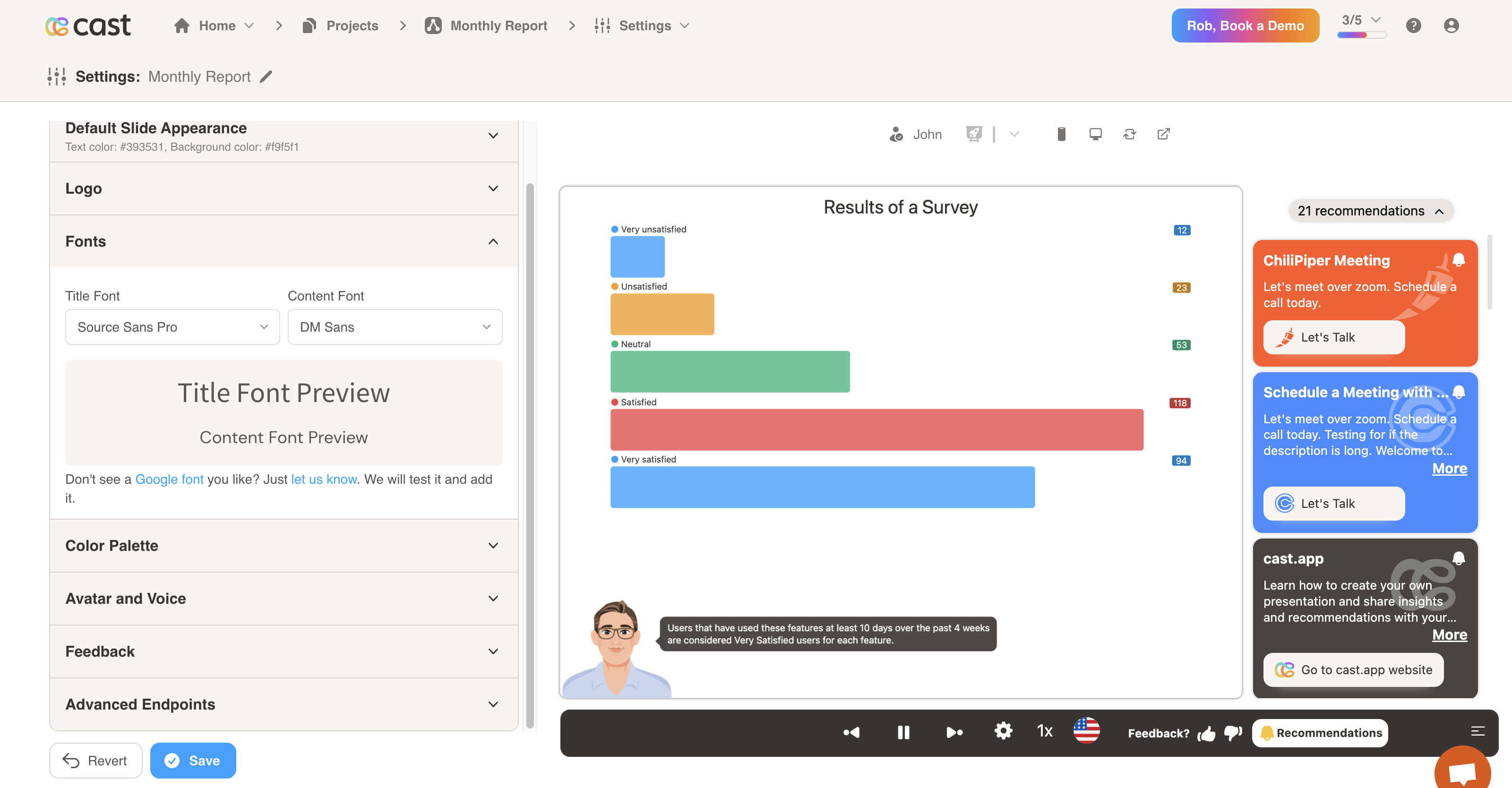Change language with US flag icon
Screen dimensions: 1512x788
tap(1086, 731)
